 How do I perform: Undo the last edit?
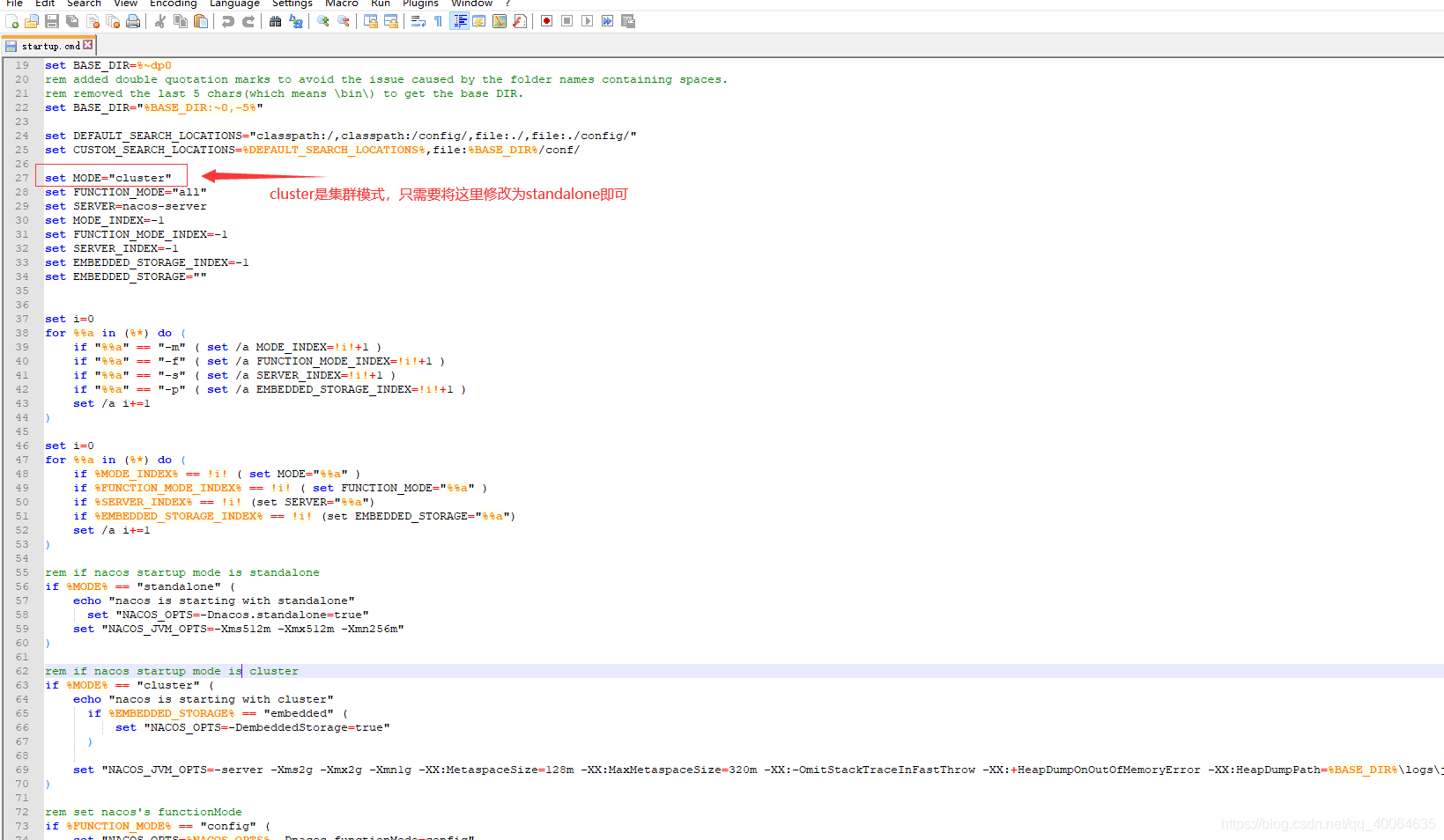pos(228,21)
